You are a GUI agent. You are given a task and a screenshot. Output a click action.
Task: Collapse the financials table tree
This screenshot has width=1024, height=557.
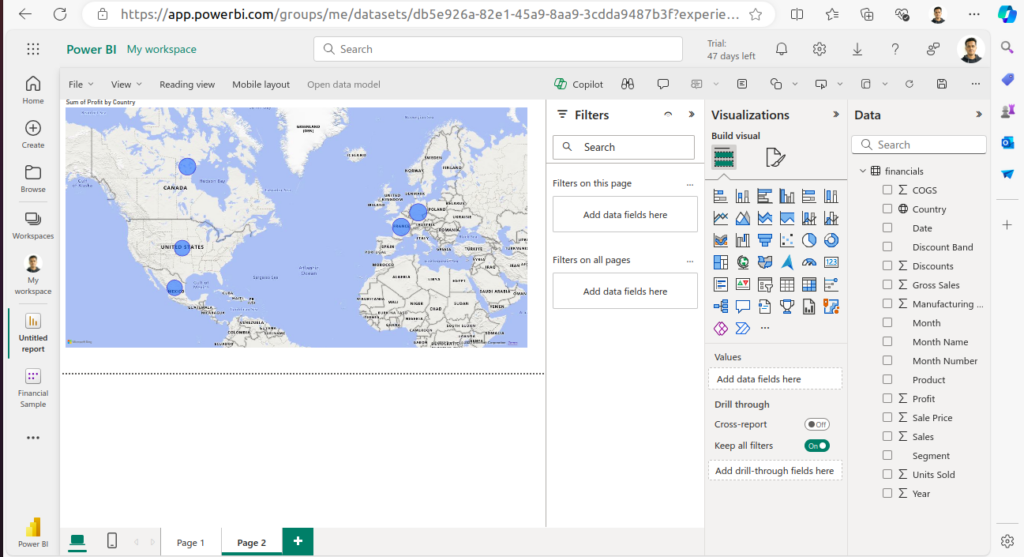point(862,171)
